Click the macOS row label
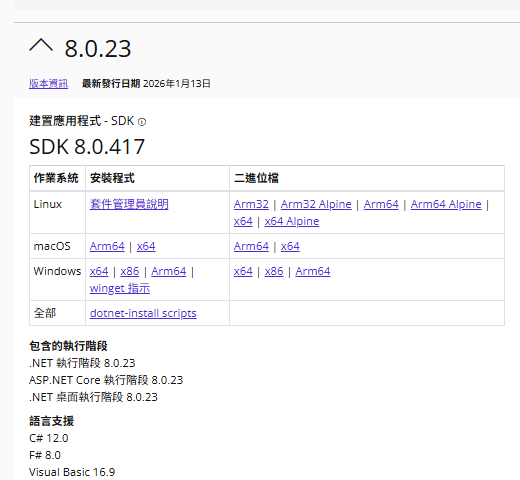The width and height of the screenshot is (520, 480). coord(52,246)
